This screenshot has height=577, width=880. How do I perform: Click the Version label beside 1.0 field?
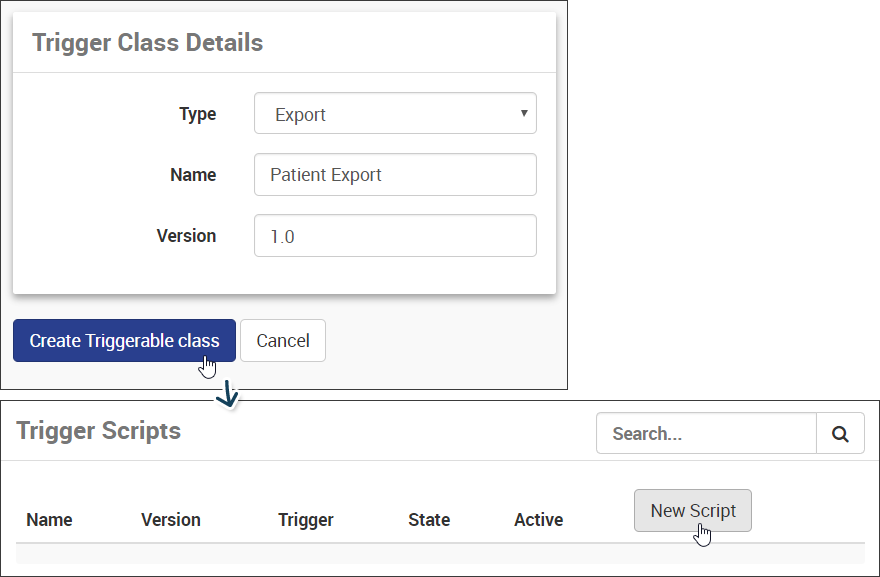point(186,236)
